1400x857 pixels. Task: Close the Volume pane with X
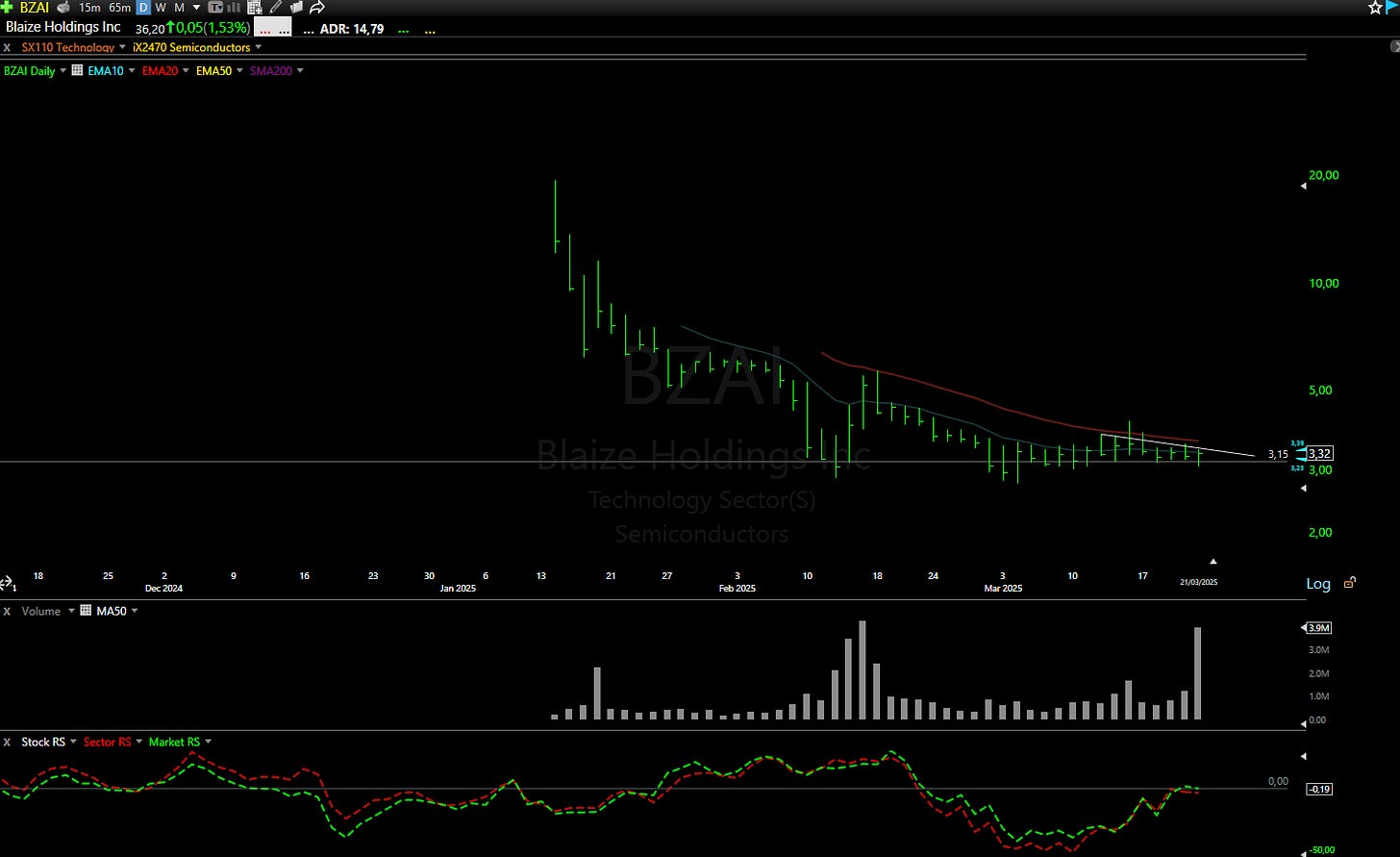(x=7, y=612)
